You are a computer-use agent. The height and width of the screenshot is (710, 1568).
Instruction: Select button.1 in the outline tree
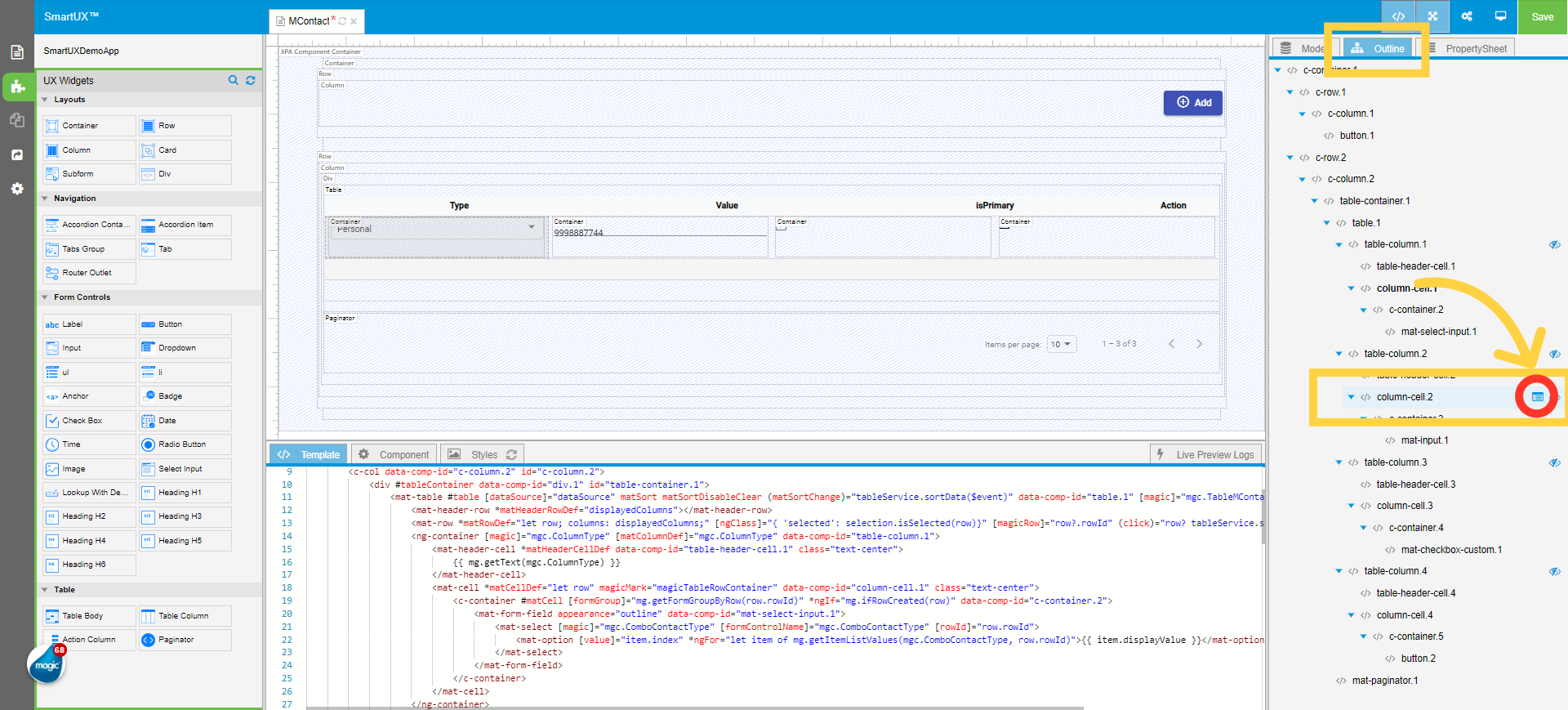click(x=1356, y=136)
